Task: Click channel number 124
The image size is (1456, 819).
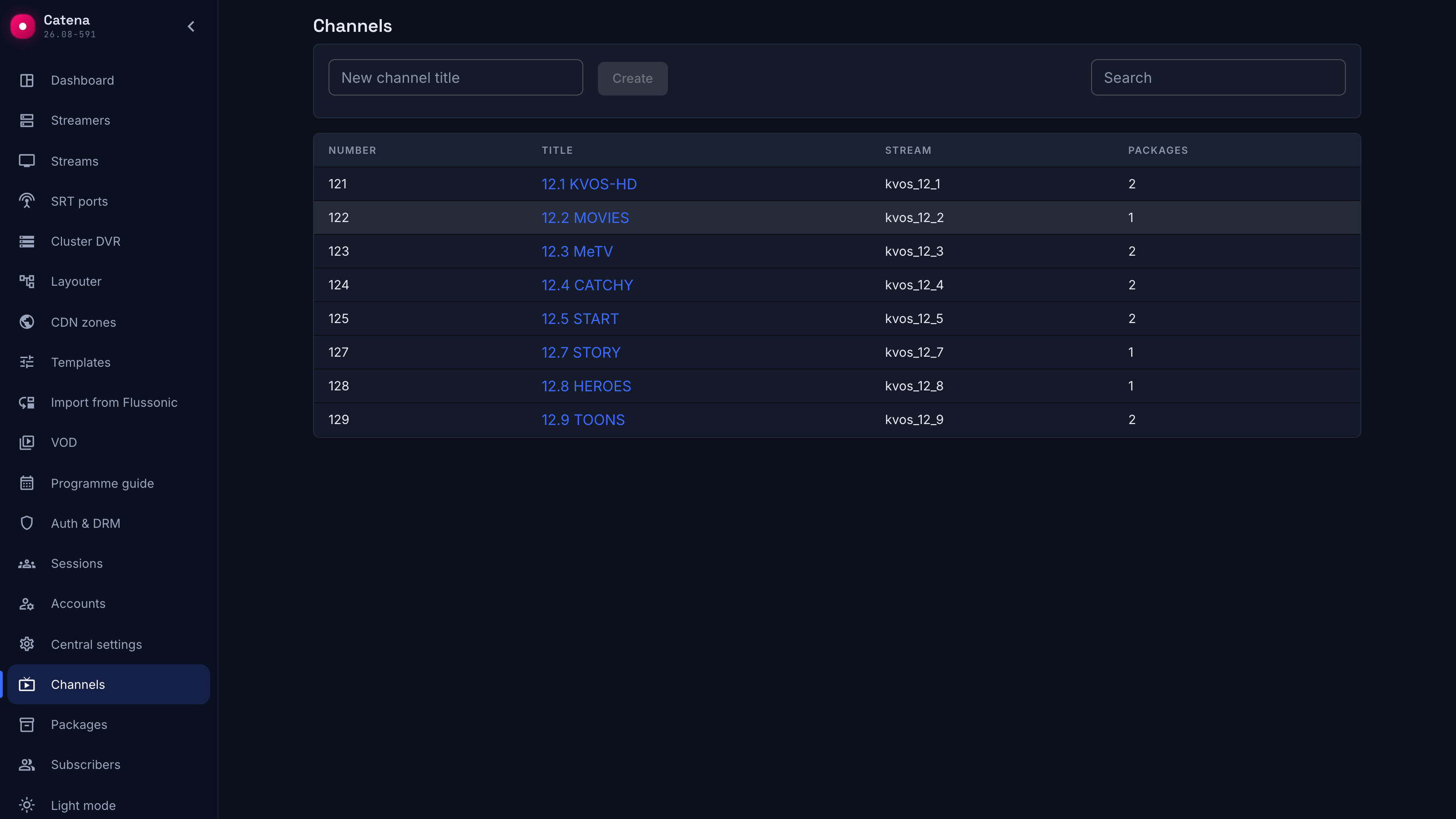Action: [x=339, y=285]
